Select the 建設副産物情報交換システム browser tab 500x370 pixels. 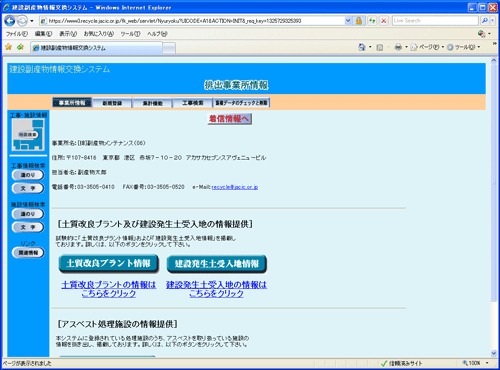96,48
